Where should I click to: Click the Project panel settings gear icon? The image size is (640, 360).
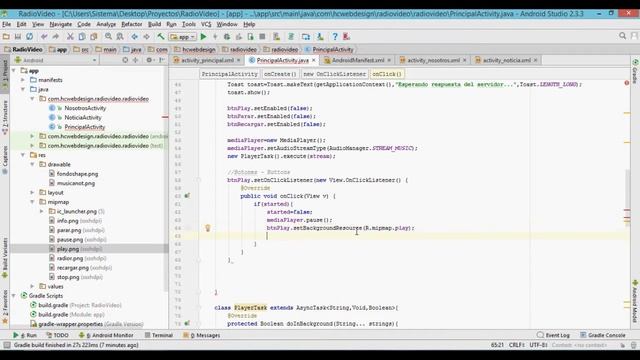tap(149, 60)
